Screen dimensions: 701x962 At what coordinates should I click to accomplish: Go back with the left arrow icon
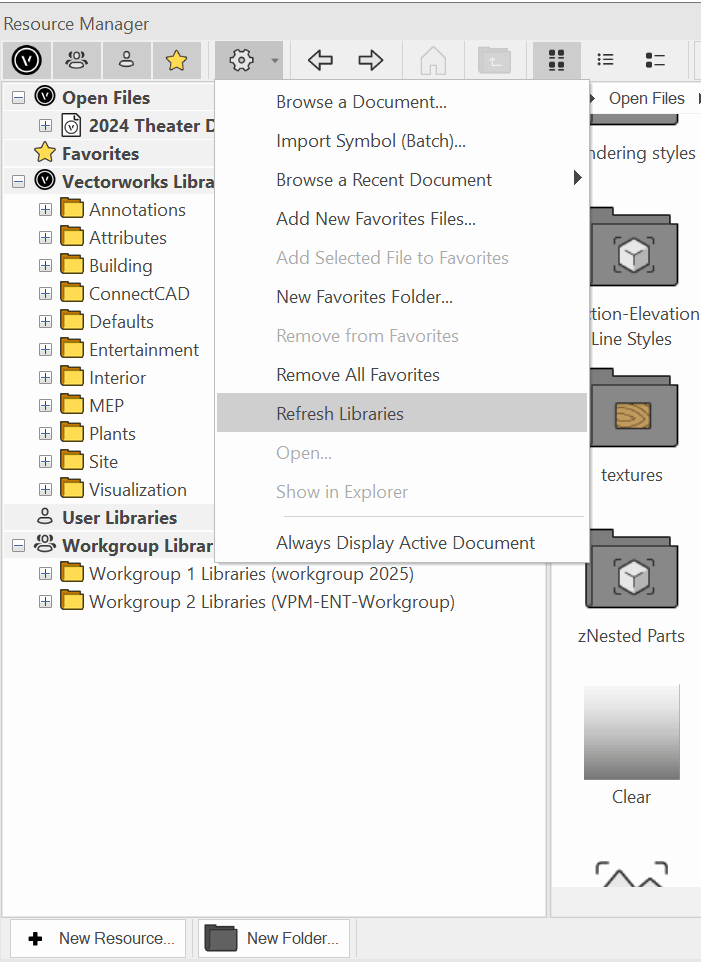click(x=320, y=60)
